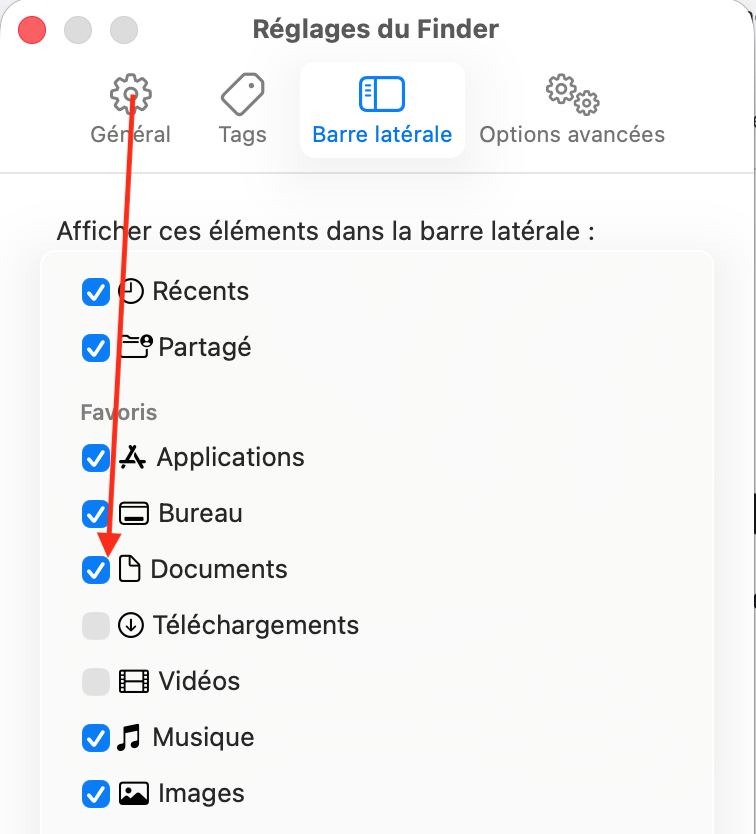
Task: Click the Musique label text
Action: point(203,738)
